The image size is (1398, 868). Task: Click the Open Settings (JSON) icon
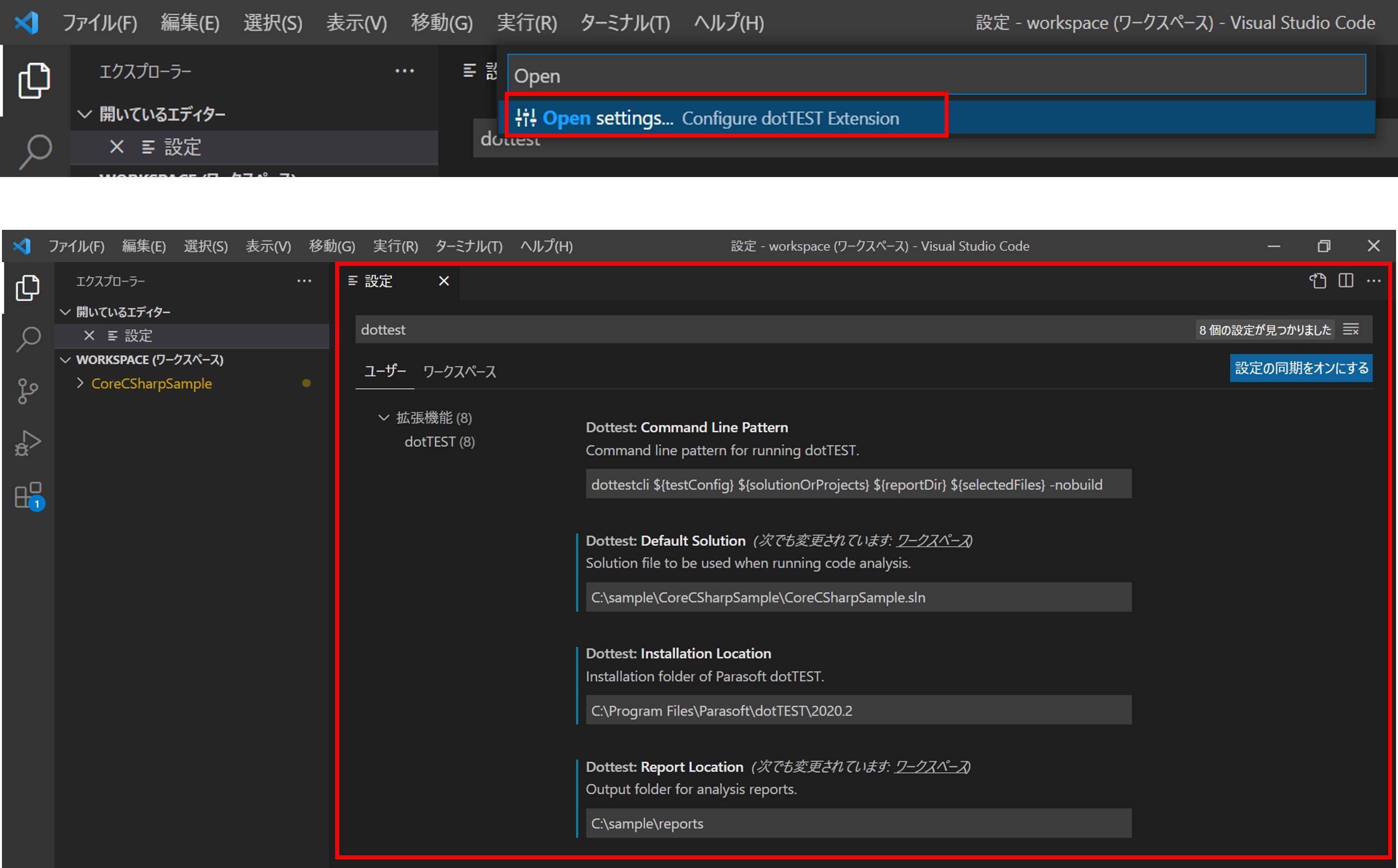coord(1318,281)
